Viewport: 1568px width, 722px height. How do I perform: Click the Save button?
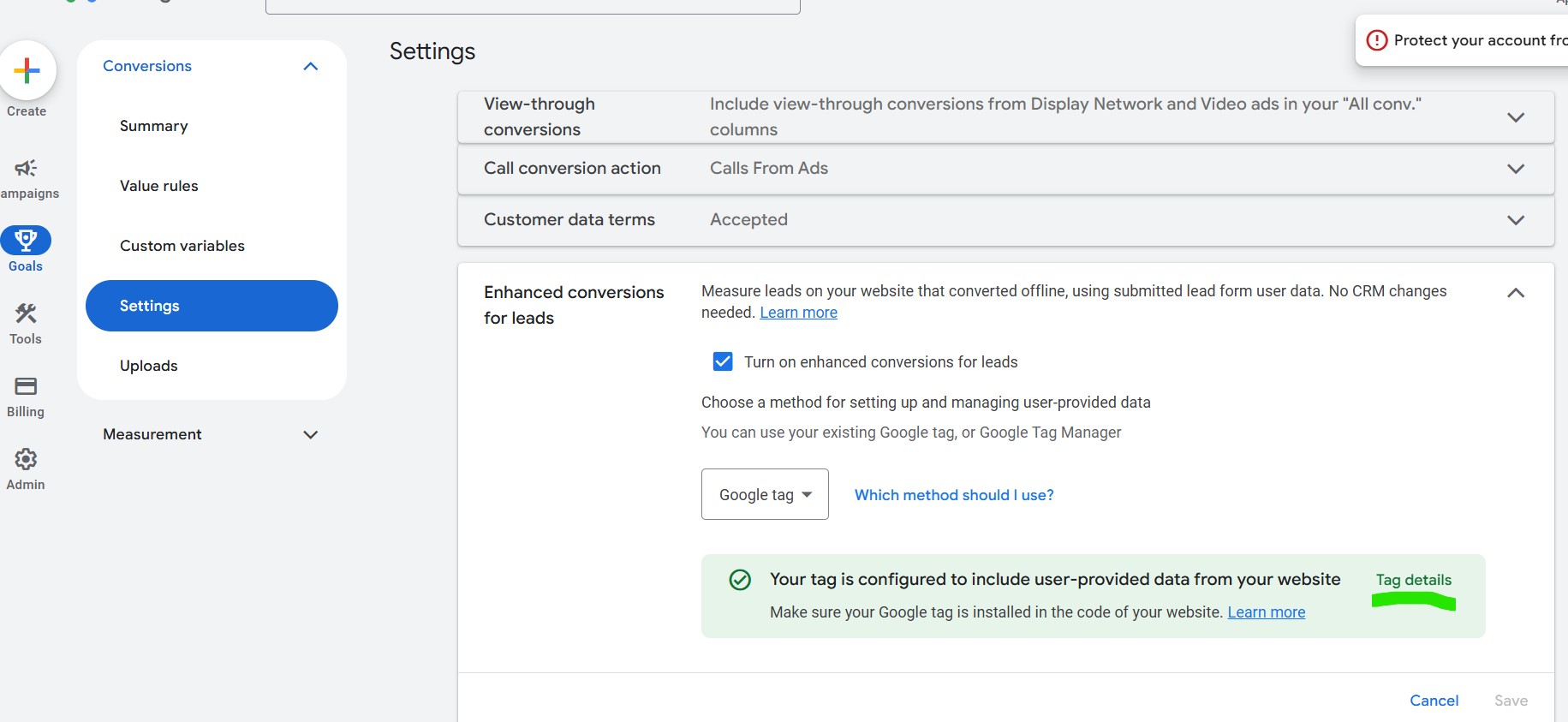(1511, 701)
